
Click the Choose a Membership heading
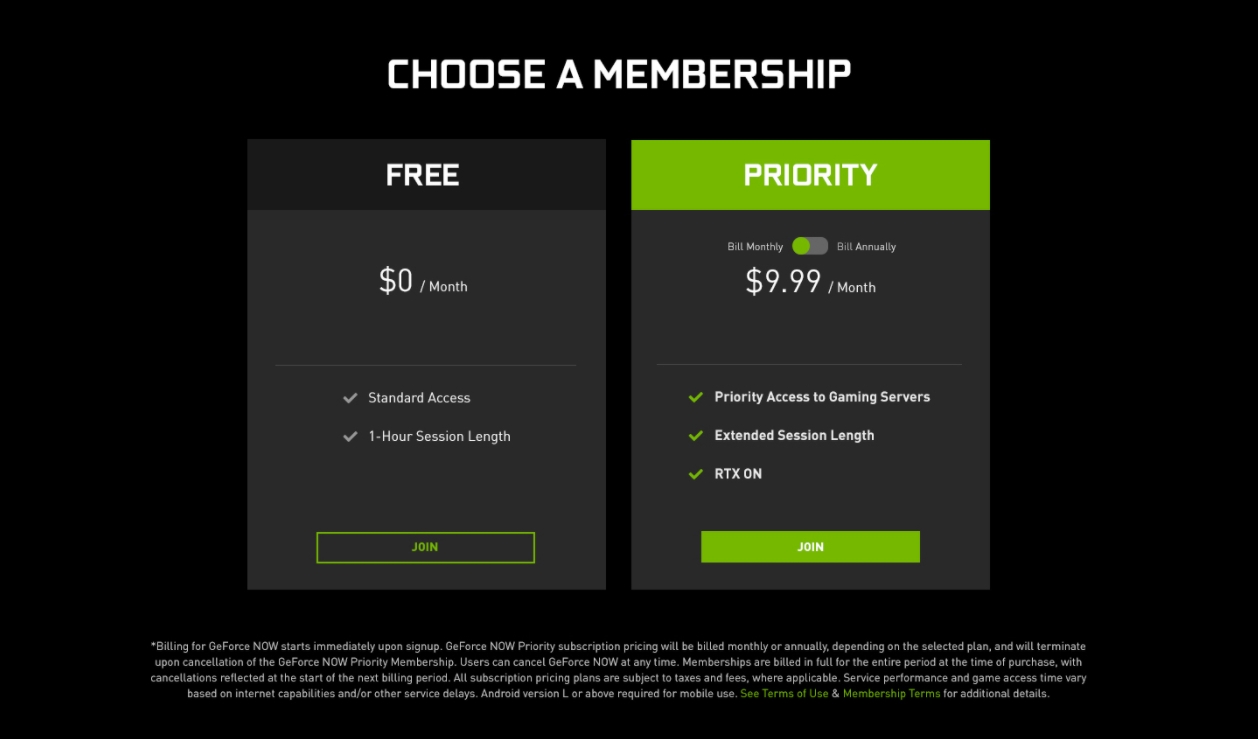tap(619, 75)
